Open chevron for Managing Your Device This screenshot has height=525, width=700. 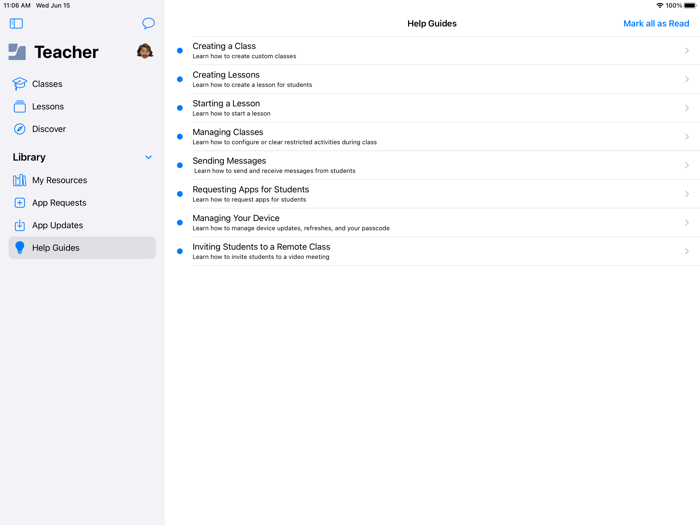click(687, 222)
